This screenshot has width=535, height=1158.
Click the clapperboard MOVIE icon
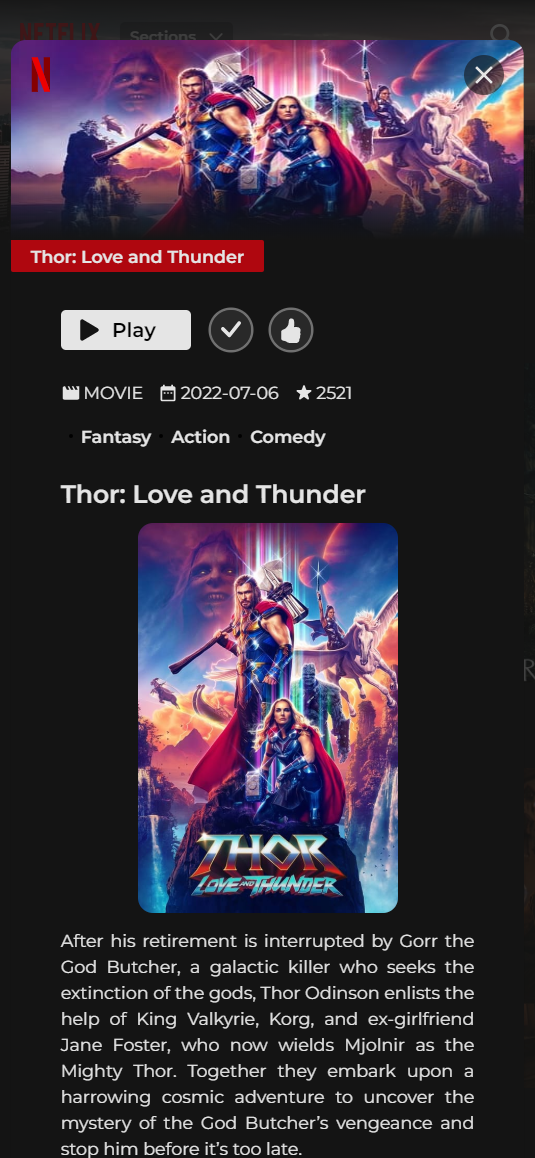point(70,393)
